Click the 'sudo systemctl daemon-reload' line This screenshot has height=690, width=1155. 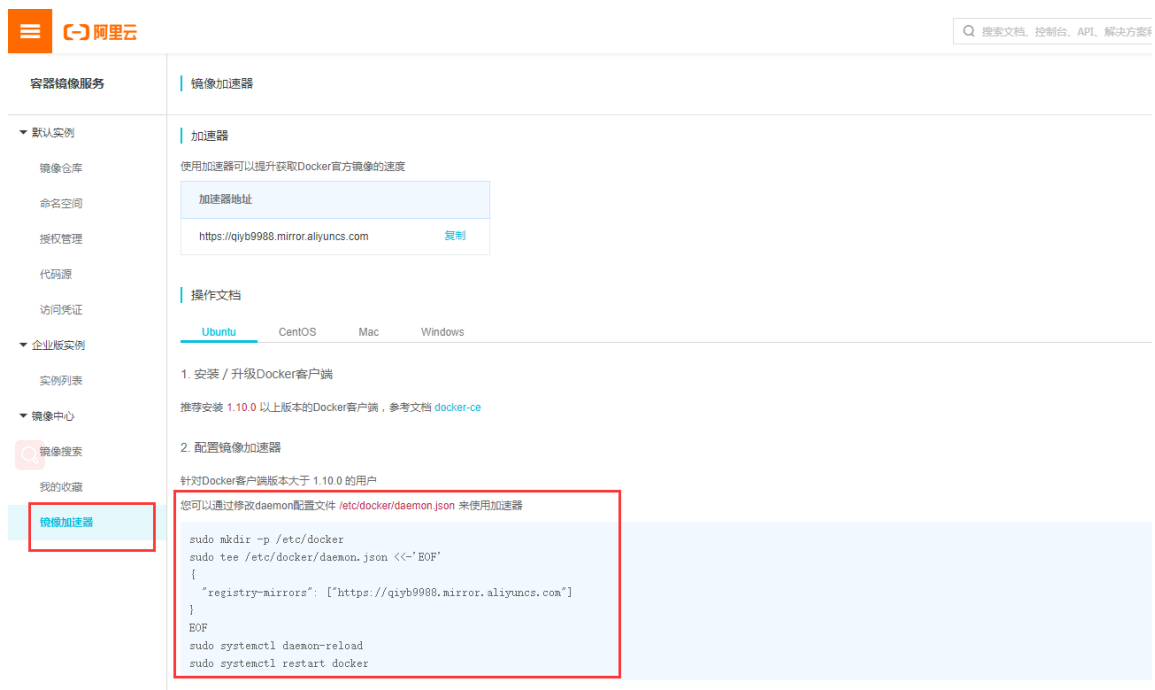(276, 646)
